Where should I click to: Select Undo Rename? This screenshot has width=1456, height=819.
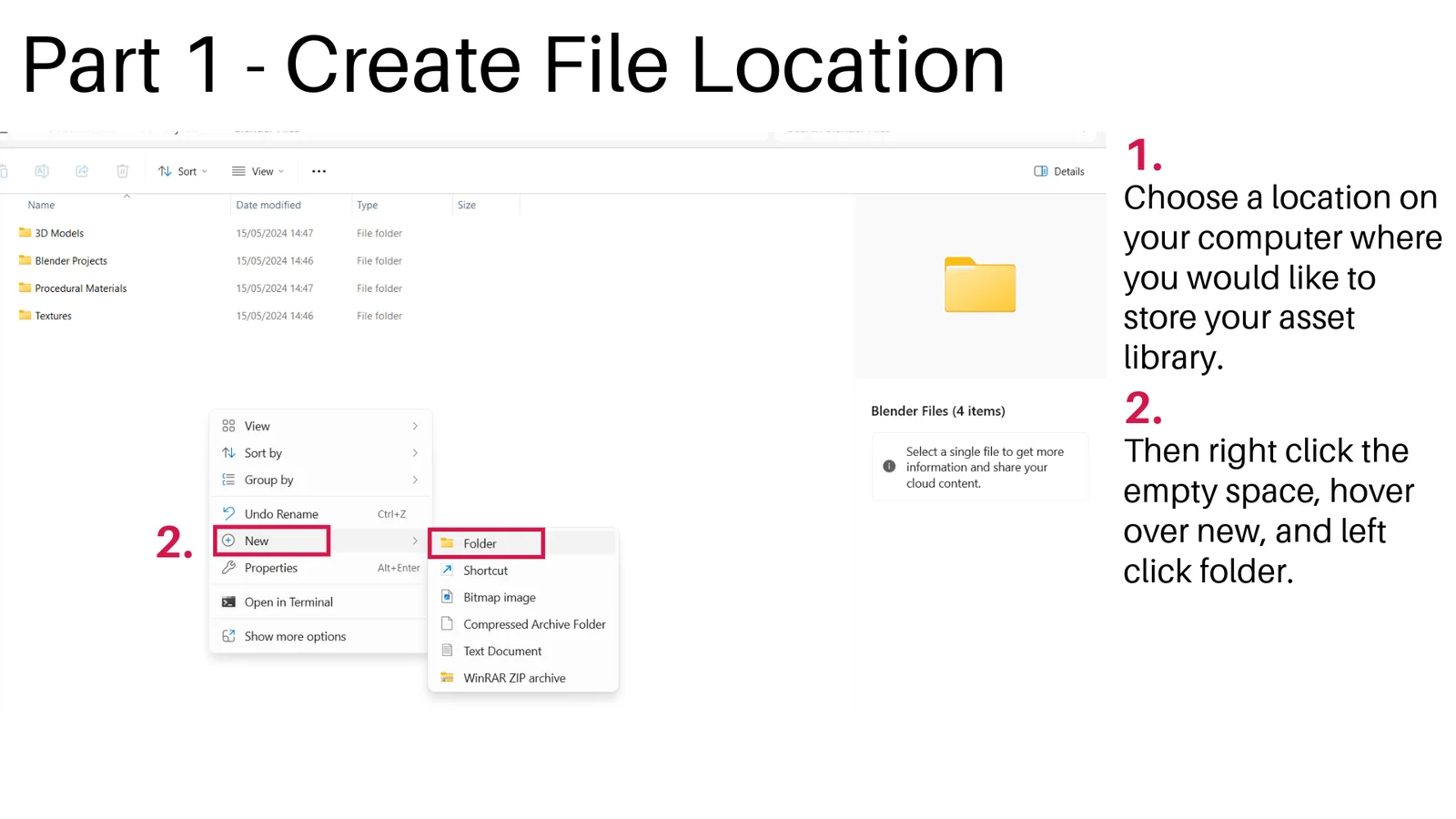281,513
